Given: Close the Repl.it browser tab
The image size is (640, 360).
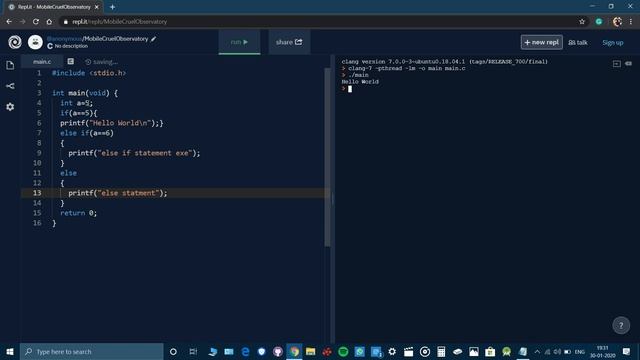Looking at the screenshot, I should pyautogui.click(x=97, y=7).
